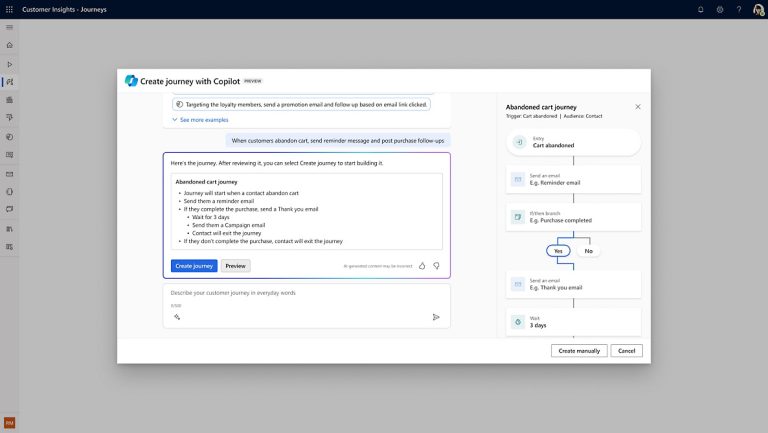Image resolution: width=768 pixels, height=433 pixels.
Task: Select the Yes branch
Action: pos(558,251)
